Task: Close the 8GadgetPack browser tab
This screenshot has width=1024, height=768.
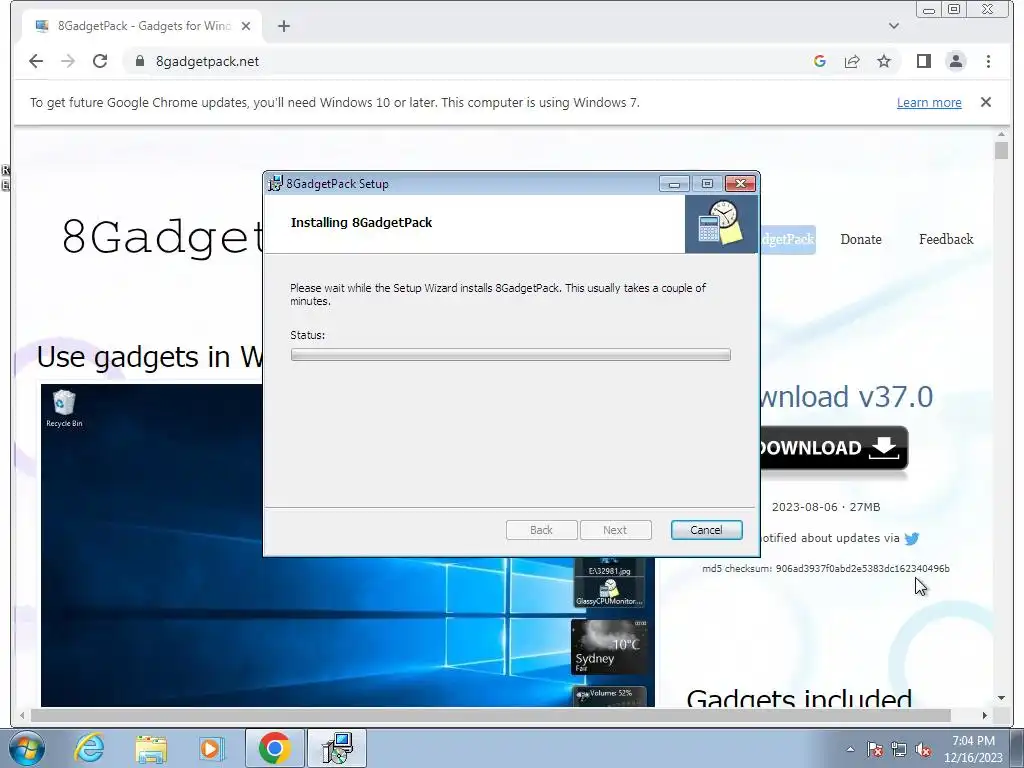Action: click(246, 26)
